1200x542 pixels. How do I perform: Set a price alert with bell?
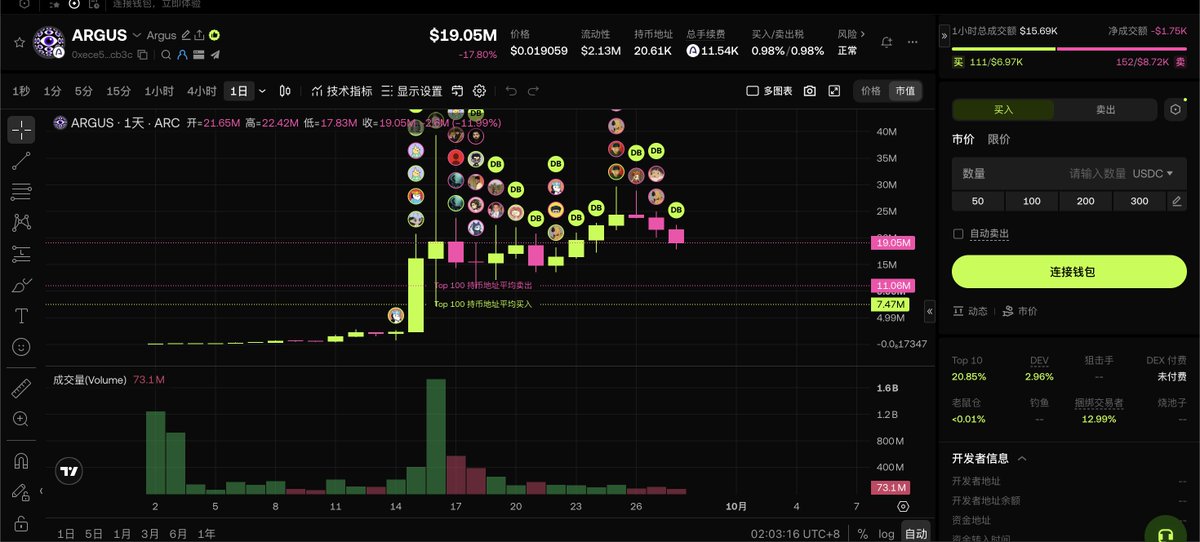click(887, 42)
